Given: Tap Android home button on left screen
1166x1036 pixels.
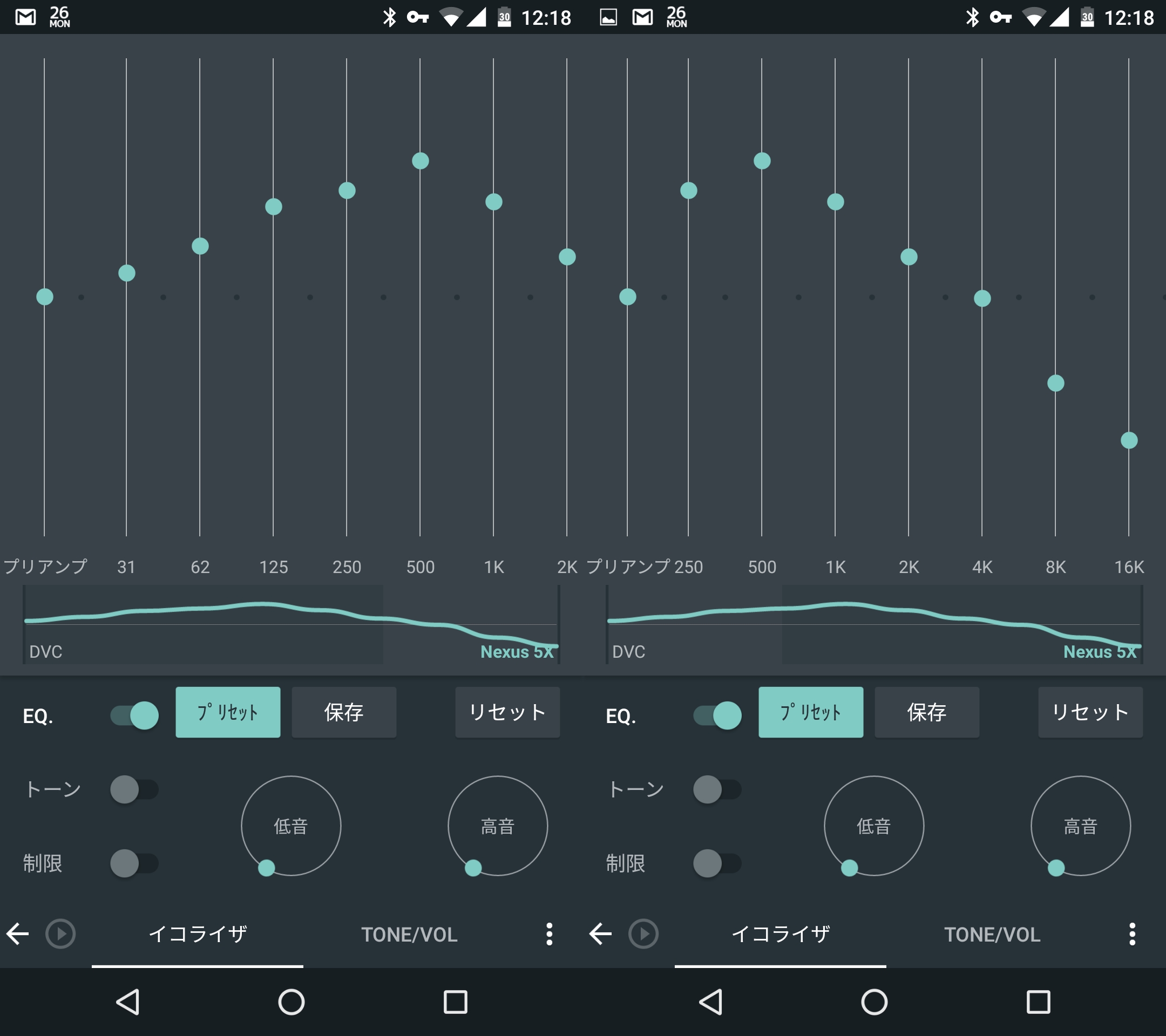Looking at the screenshot, I should point(291,1002).
